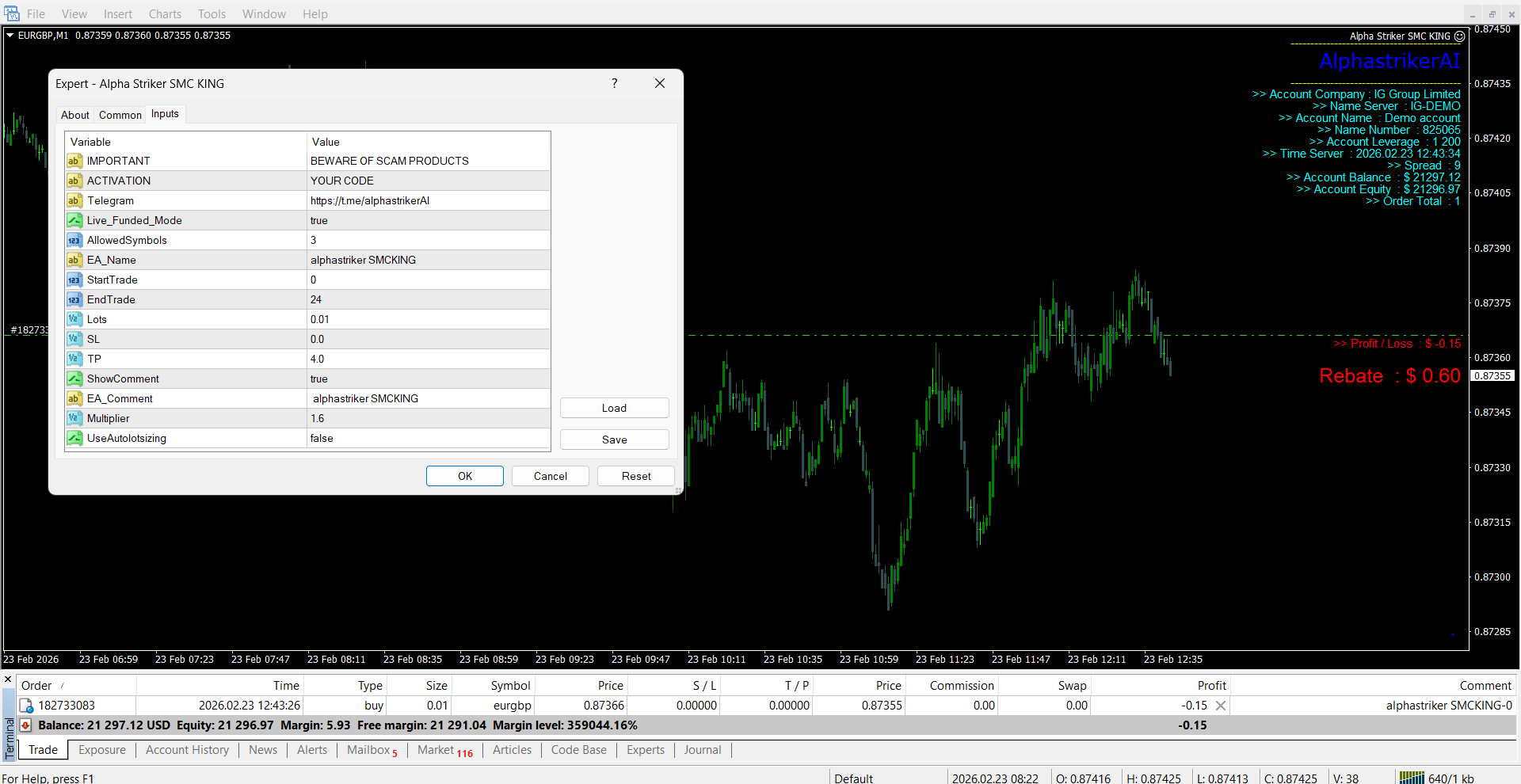This screenshot has width=1521, height=784.
Task: Click the balance row status icon
Action: pyautogui.click(x=25, y=725)
